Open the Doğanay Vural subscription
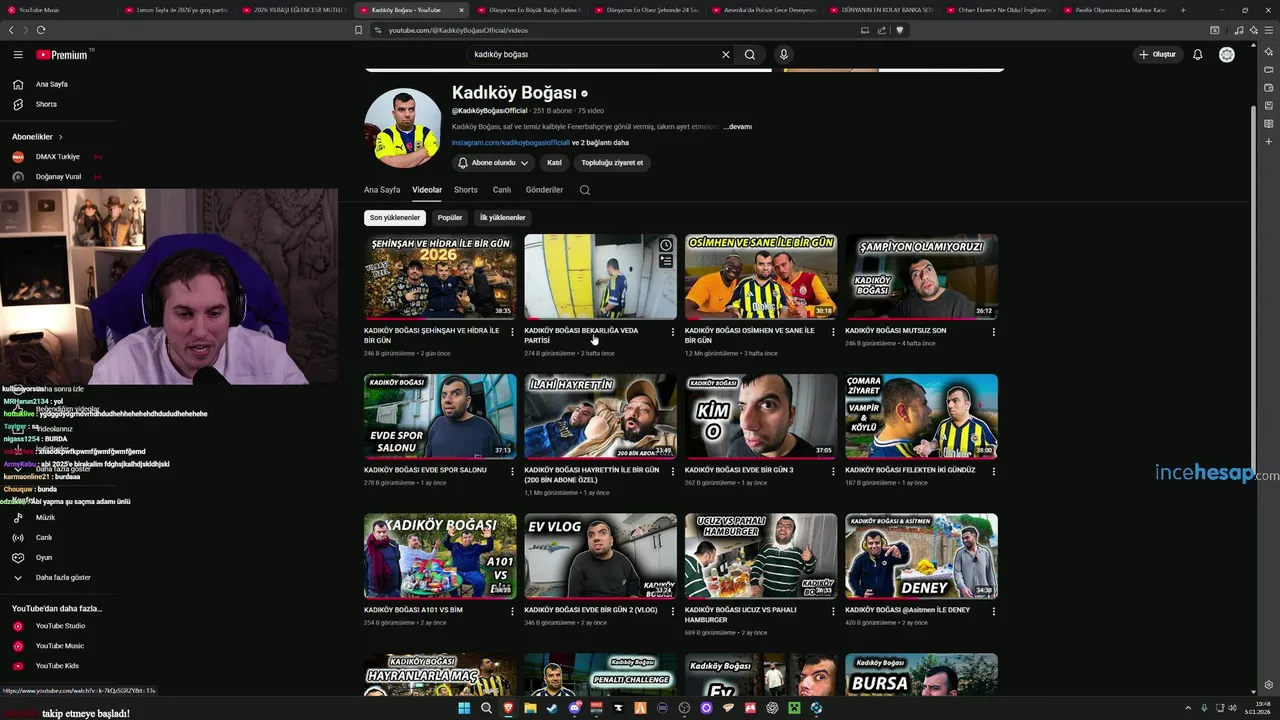The width and height of the screenshot is (1280, 720). coord(58,177)
